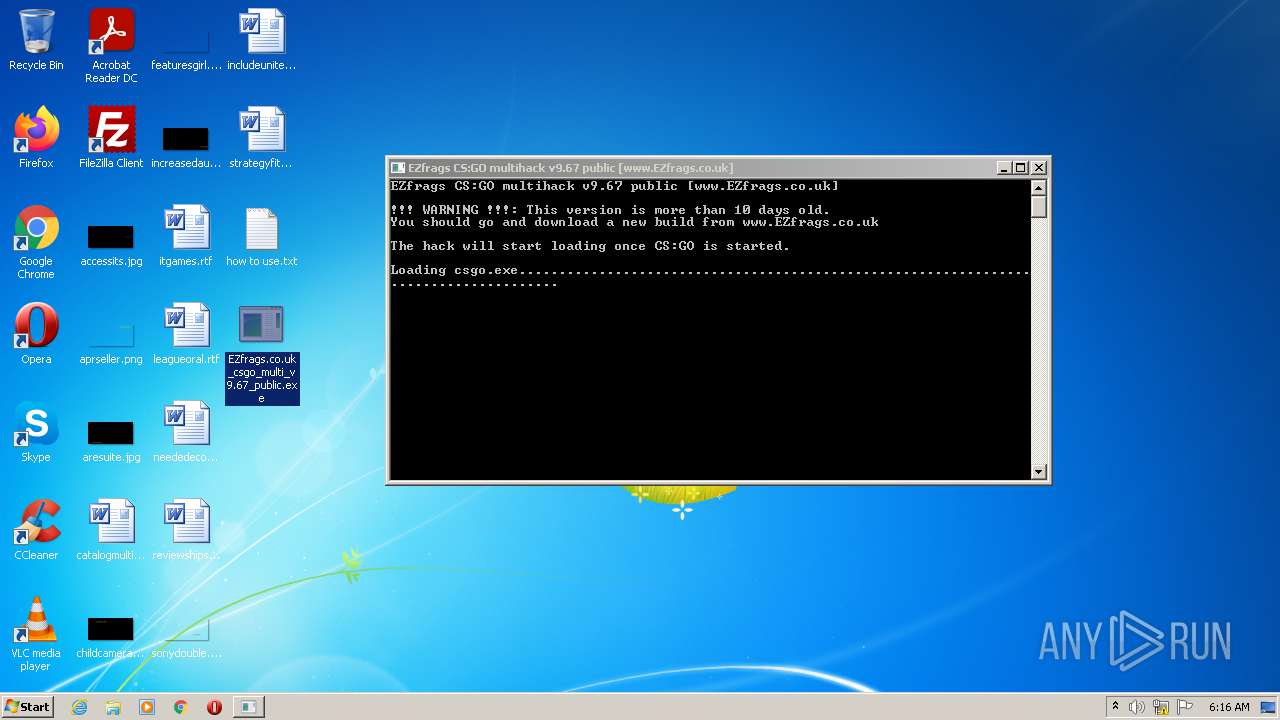1280x720 pixels.
Task: Open the console window system menu icon
Action: (x=398, y=168)
